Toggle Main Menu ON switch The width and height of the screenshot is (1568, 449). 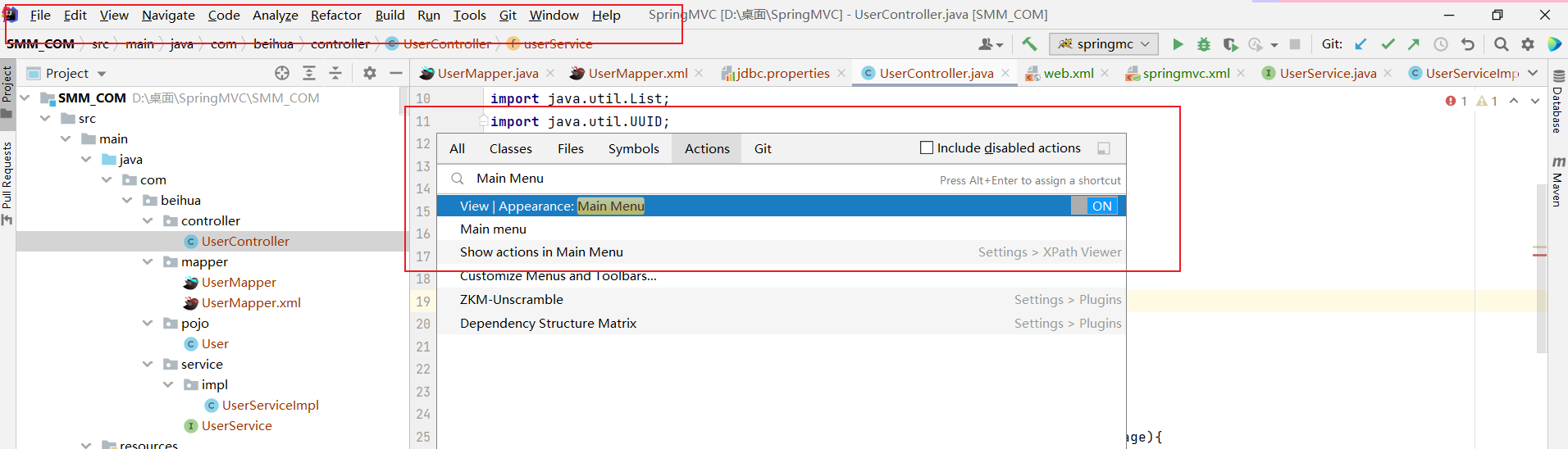point(1093,206)
